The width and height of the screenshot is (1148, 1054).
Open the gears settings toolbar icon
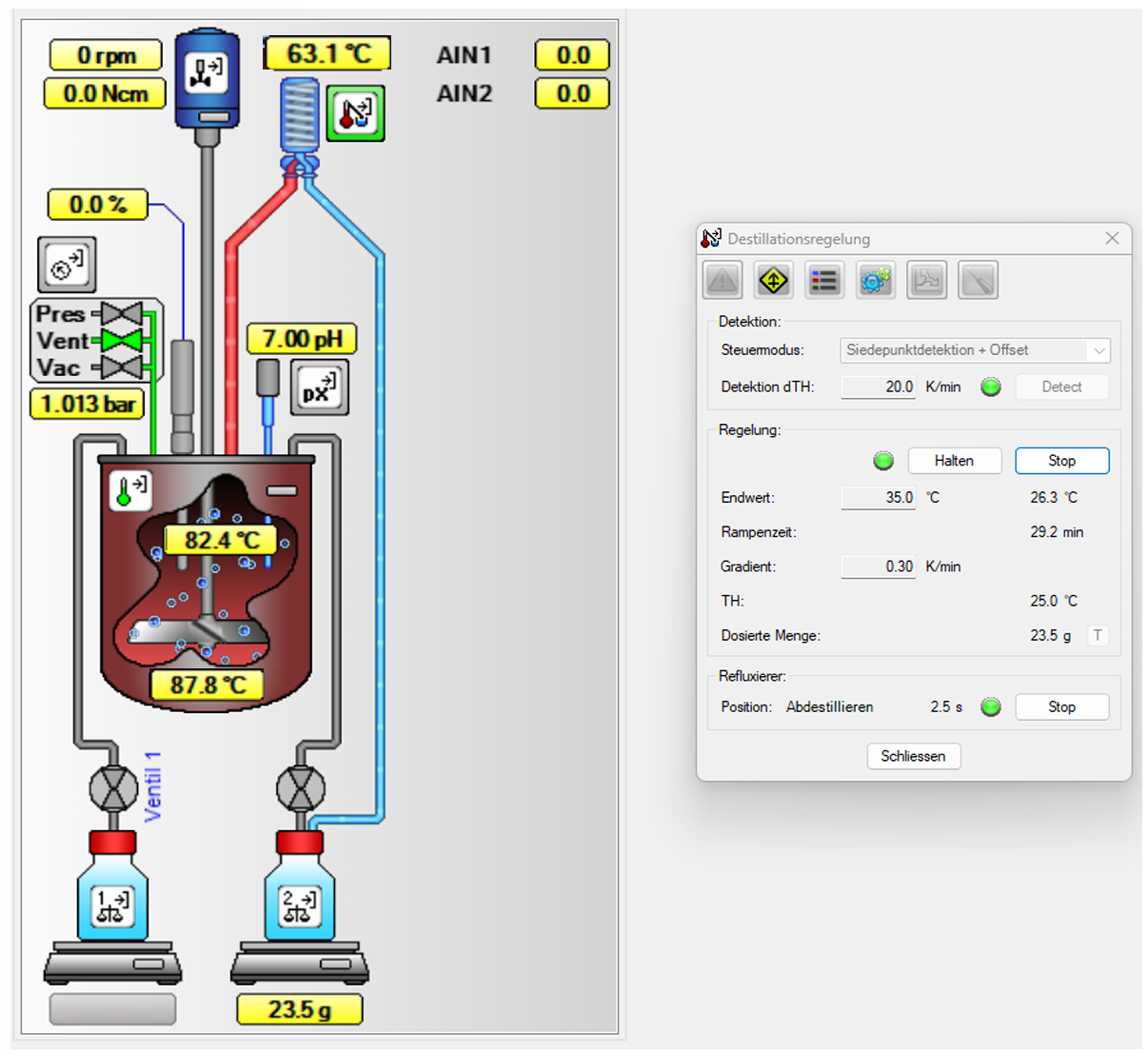876,281
